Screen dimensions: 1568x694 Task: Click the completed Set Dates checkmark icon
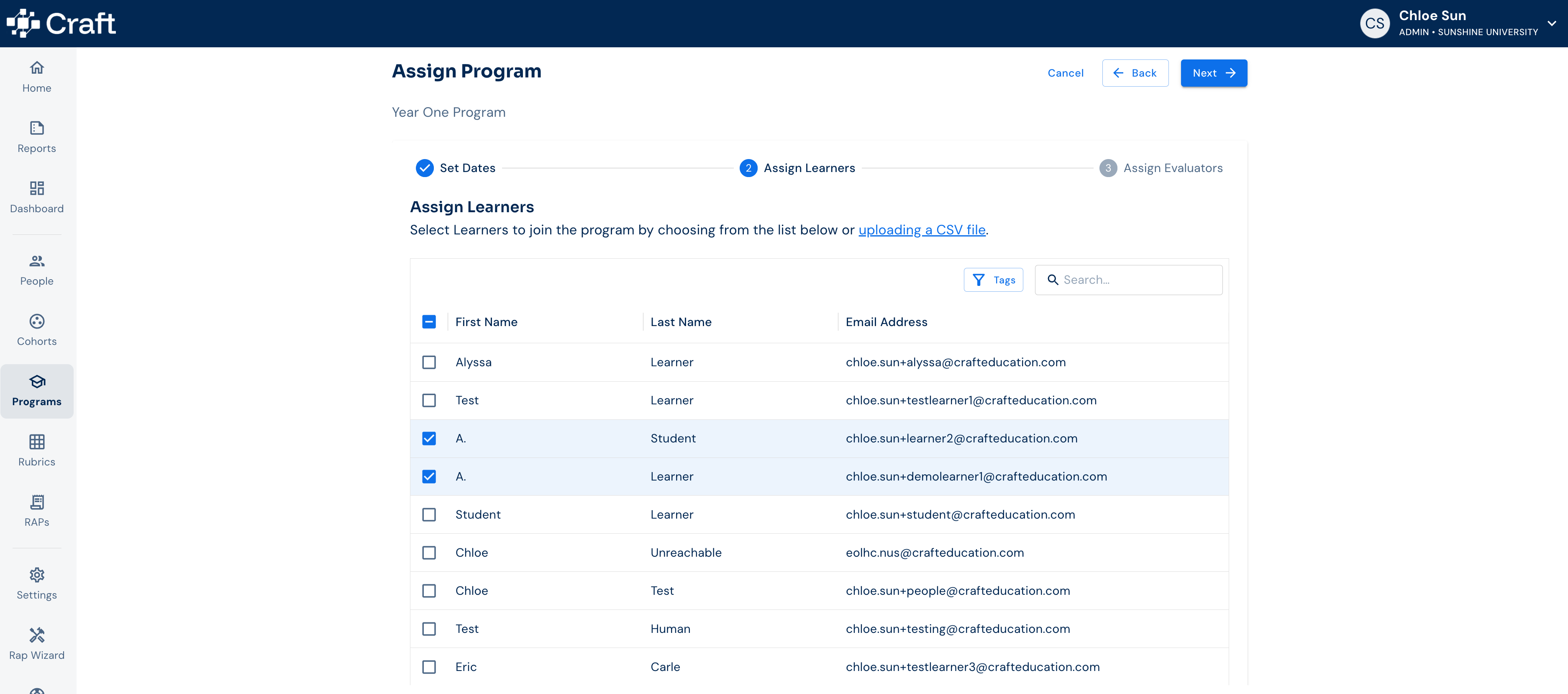point(424,168)
